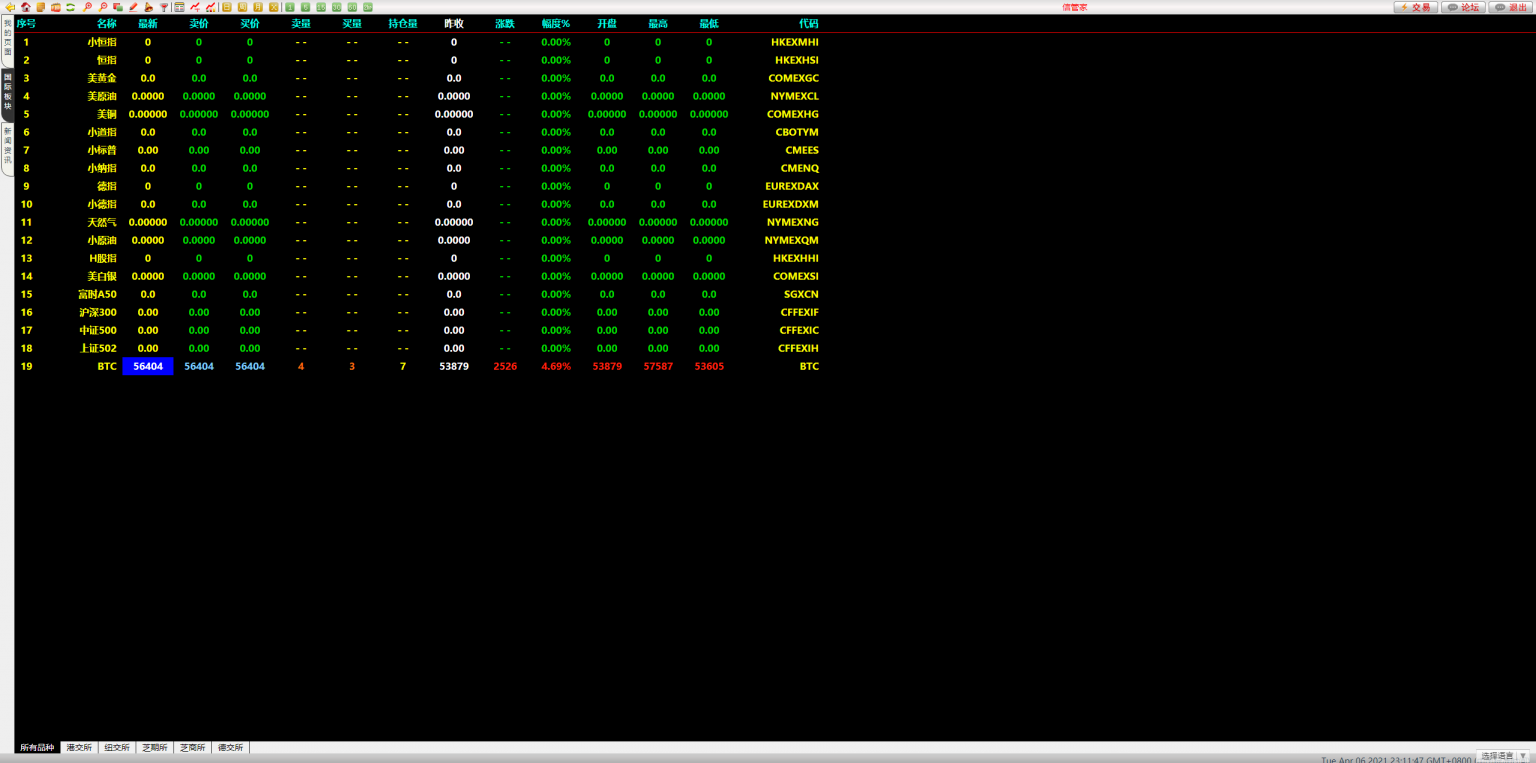Select the red pencil drawing tool

point(133,7)
